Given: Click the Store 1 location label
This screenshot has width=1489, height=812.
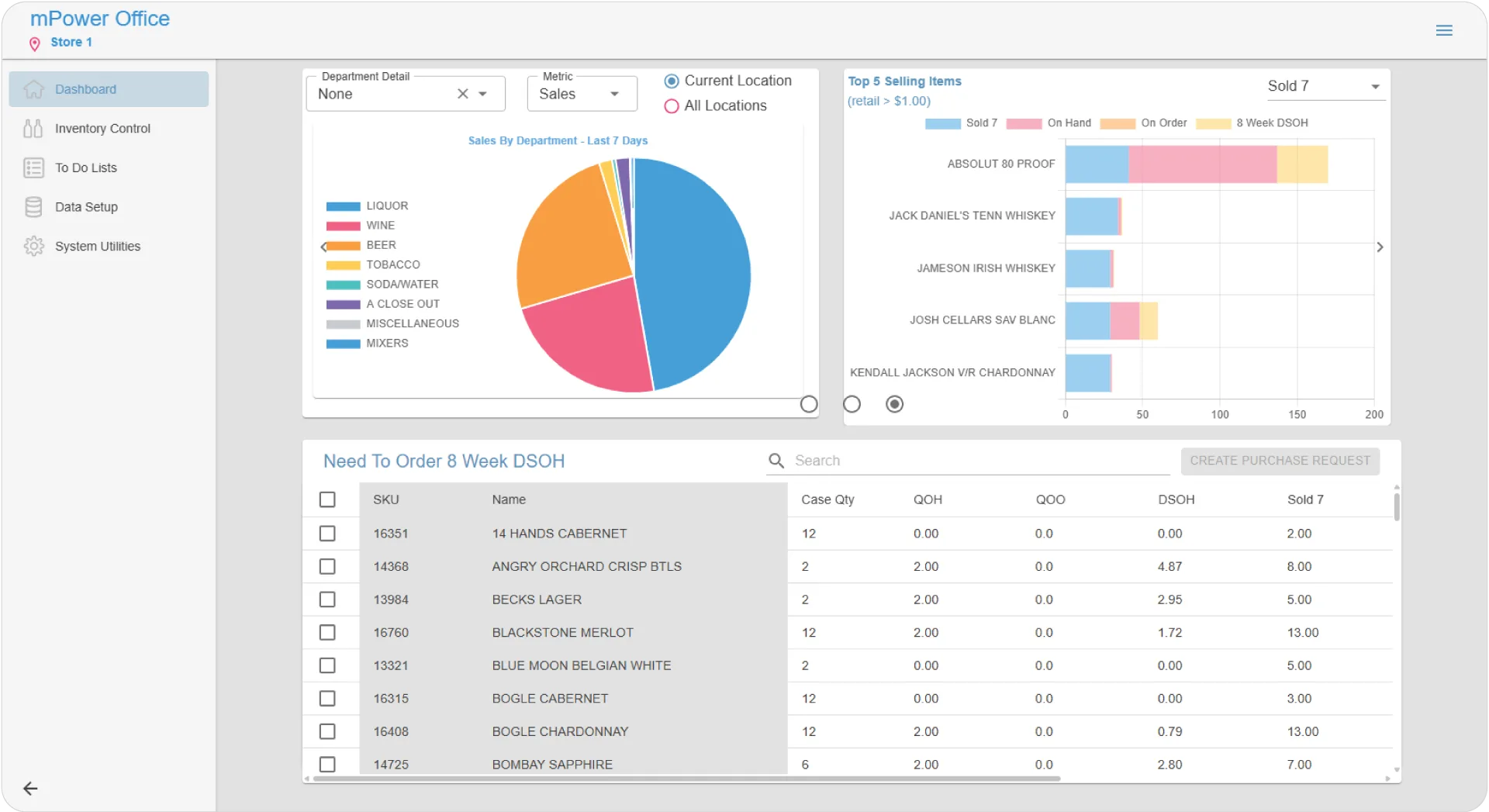Looking at the screenshot, I should (x=71, y=42).
